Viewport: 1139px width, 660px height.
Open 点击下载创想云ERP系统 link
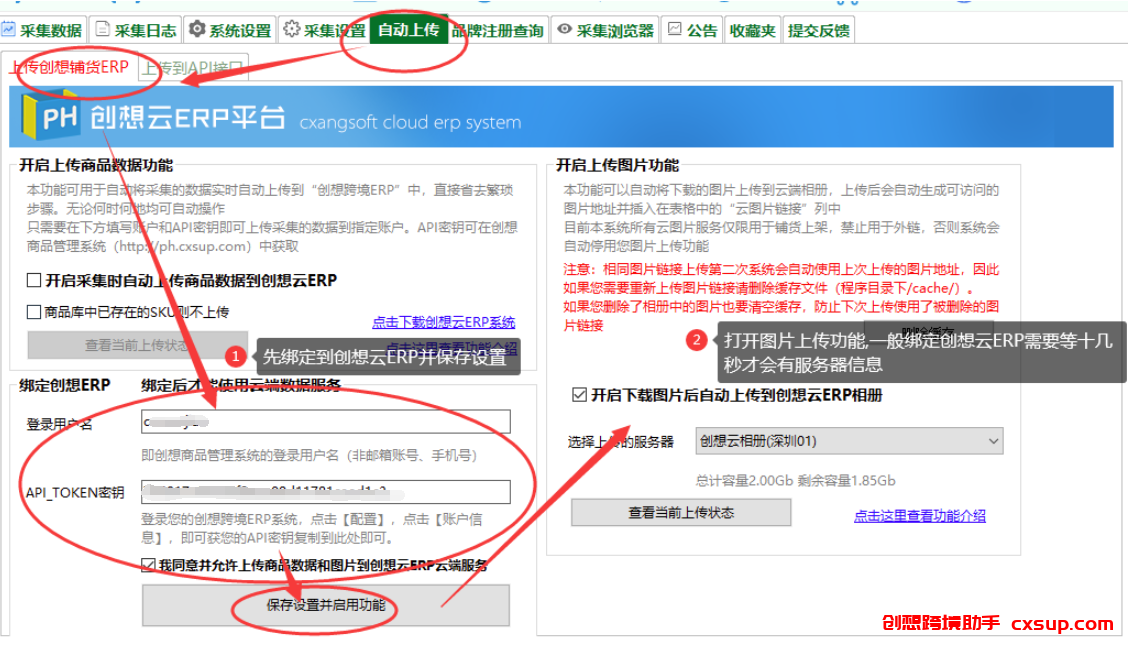tap(443, 322)
